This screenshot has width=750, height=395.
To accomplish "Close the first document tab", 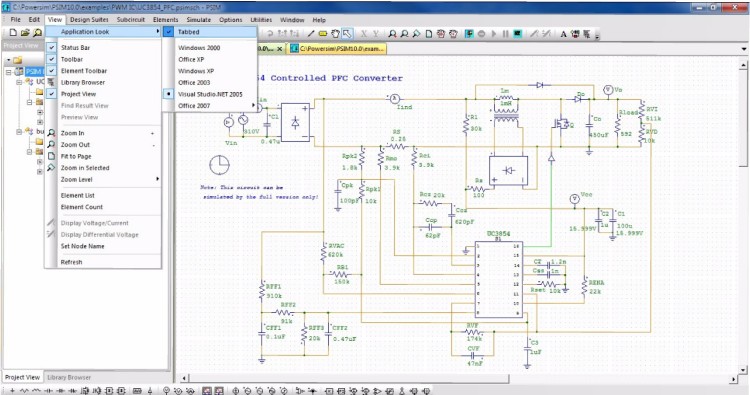I will click(x=280, y=49).
